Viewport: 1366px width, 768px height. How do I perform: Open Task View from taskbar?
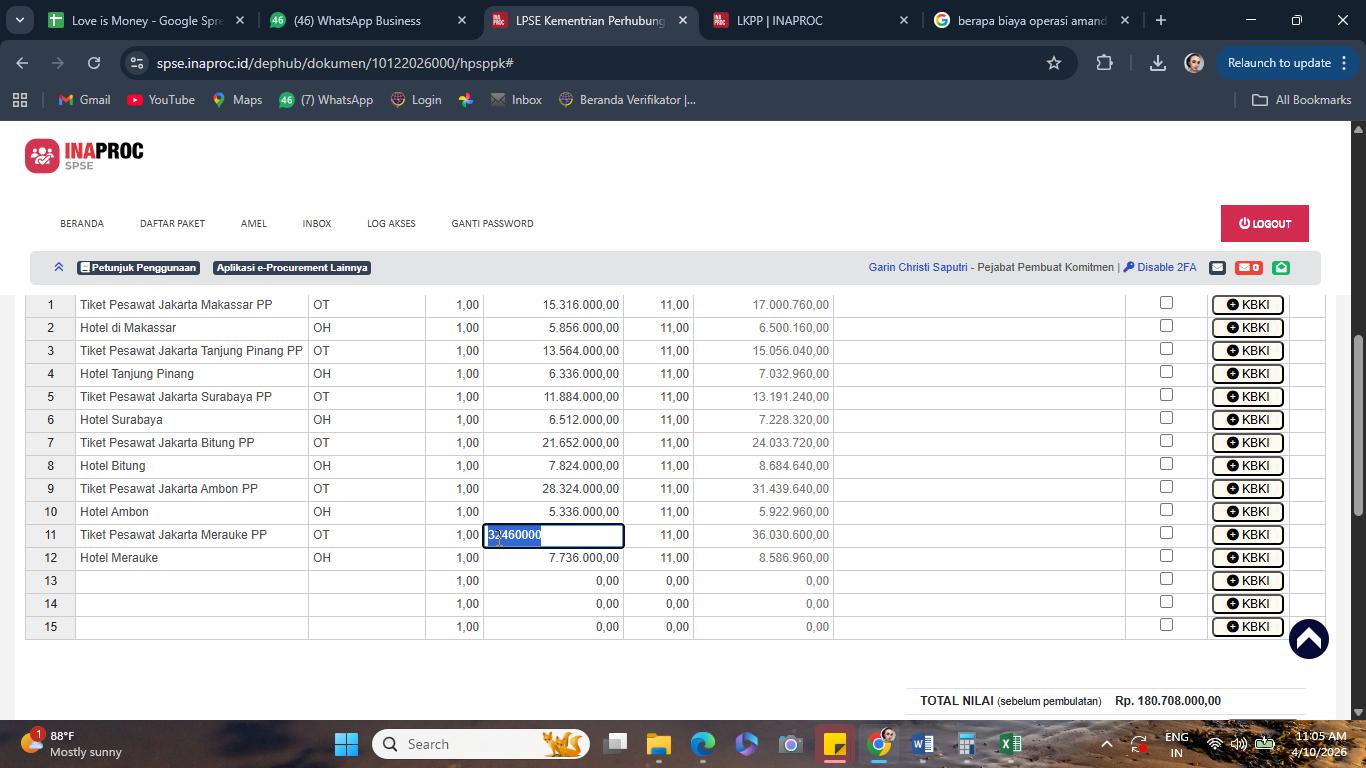click(615, 744)
